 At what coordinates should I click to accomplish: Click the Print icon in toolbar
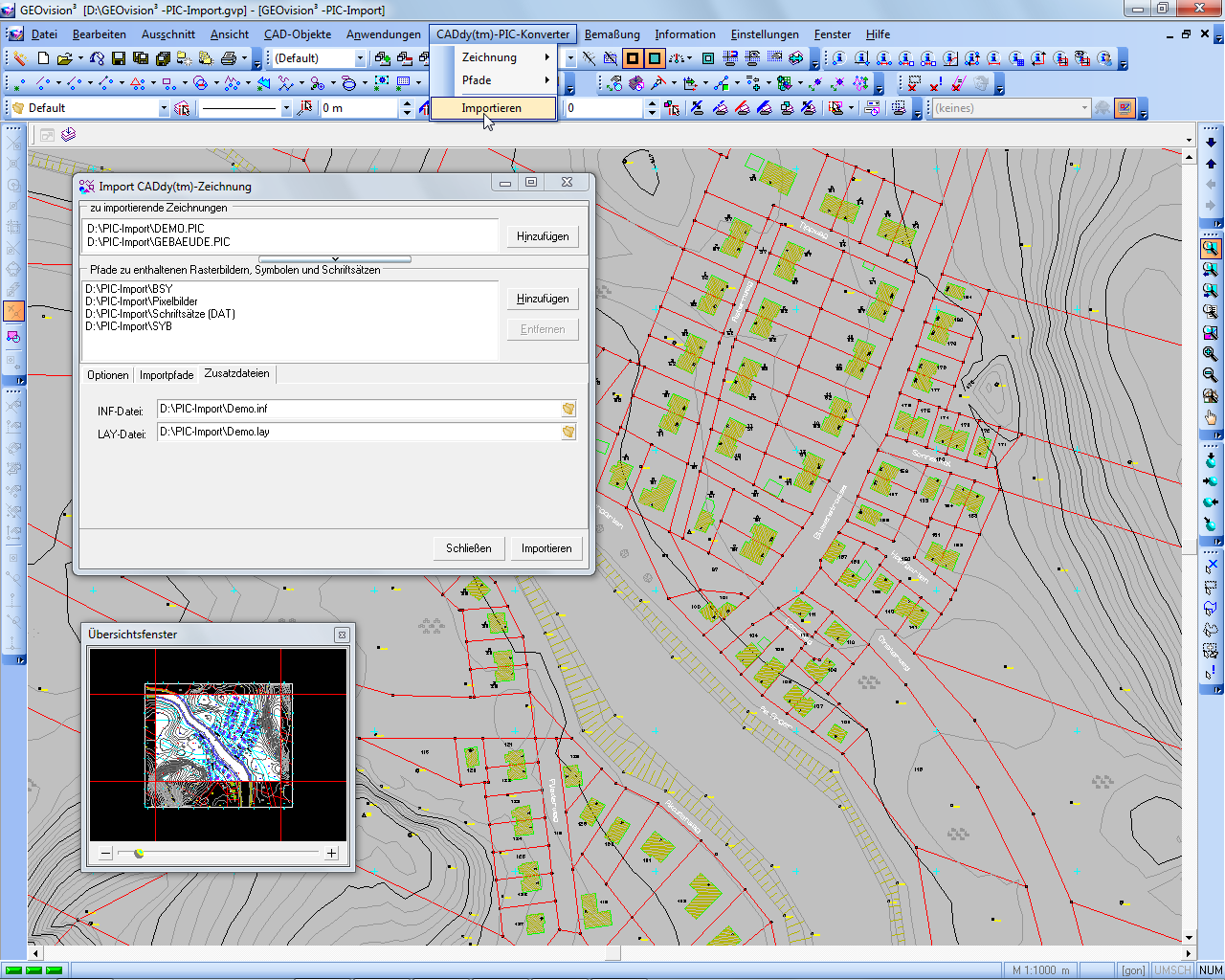229,59
